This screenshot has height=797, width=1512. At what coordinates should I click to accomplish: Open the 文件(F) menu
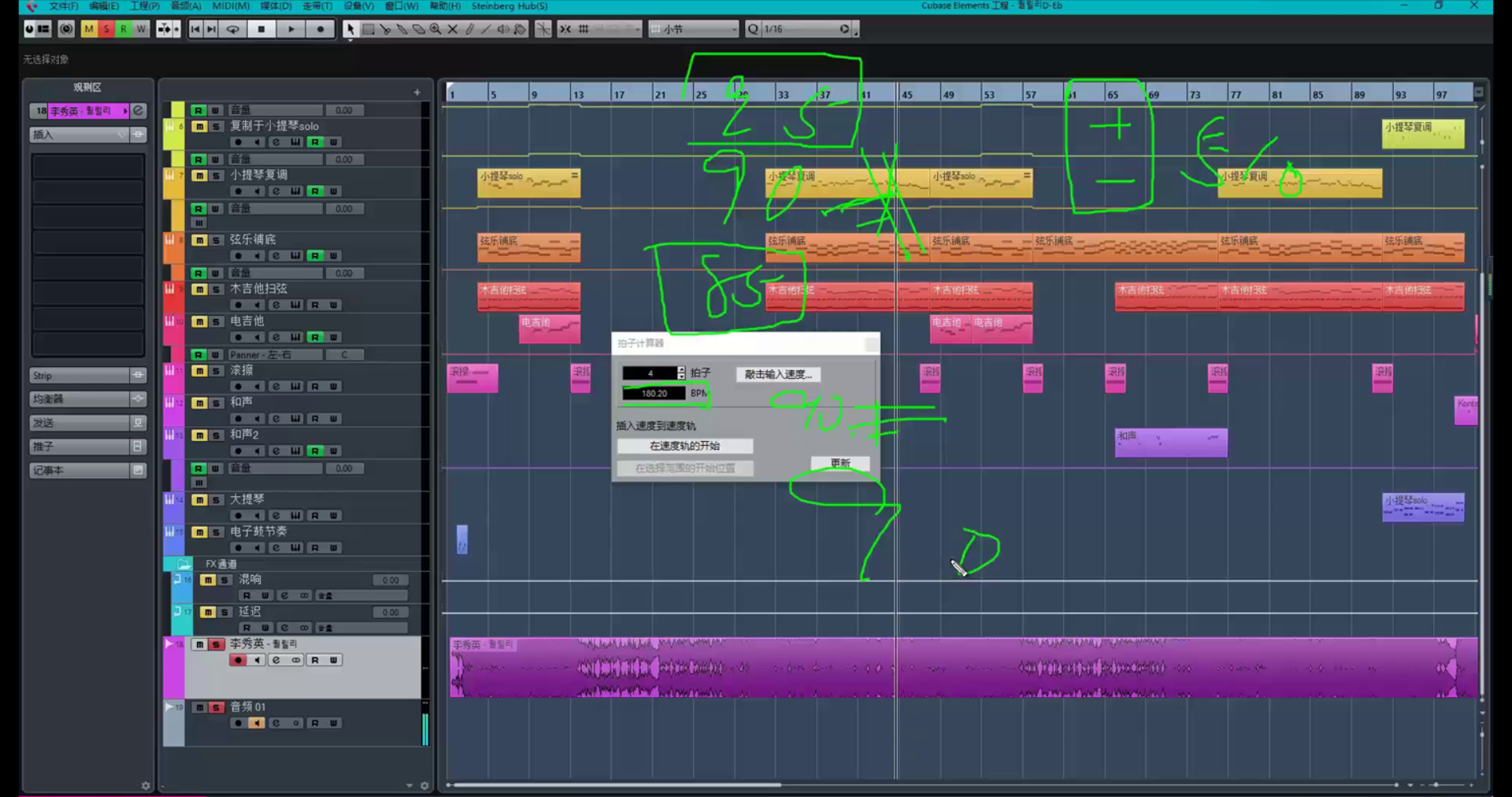coord(64,6)
